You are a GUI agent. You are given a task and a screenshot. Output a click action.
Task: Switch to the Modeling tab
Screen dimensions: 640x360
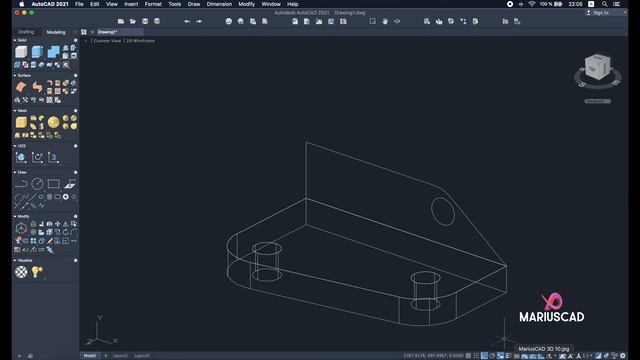point(56,32)
